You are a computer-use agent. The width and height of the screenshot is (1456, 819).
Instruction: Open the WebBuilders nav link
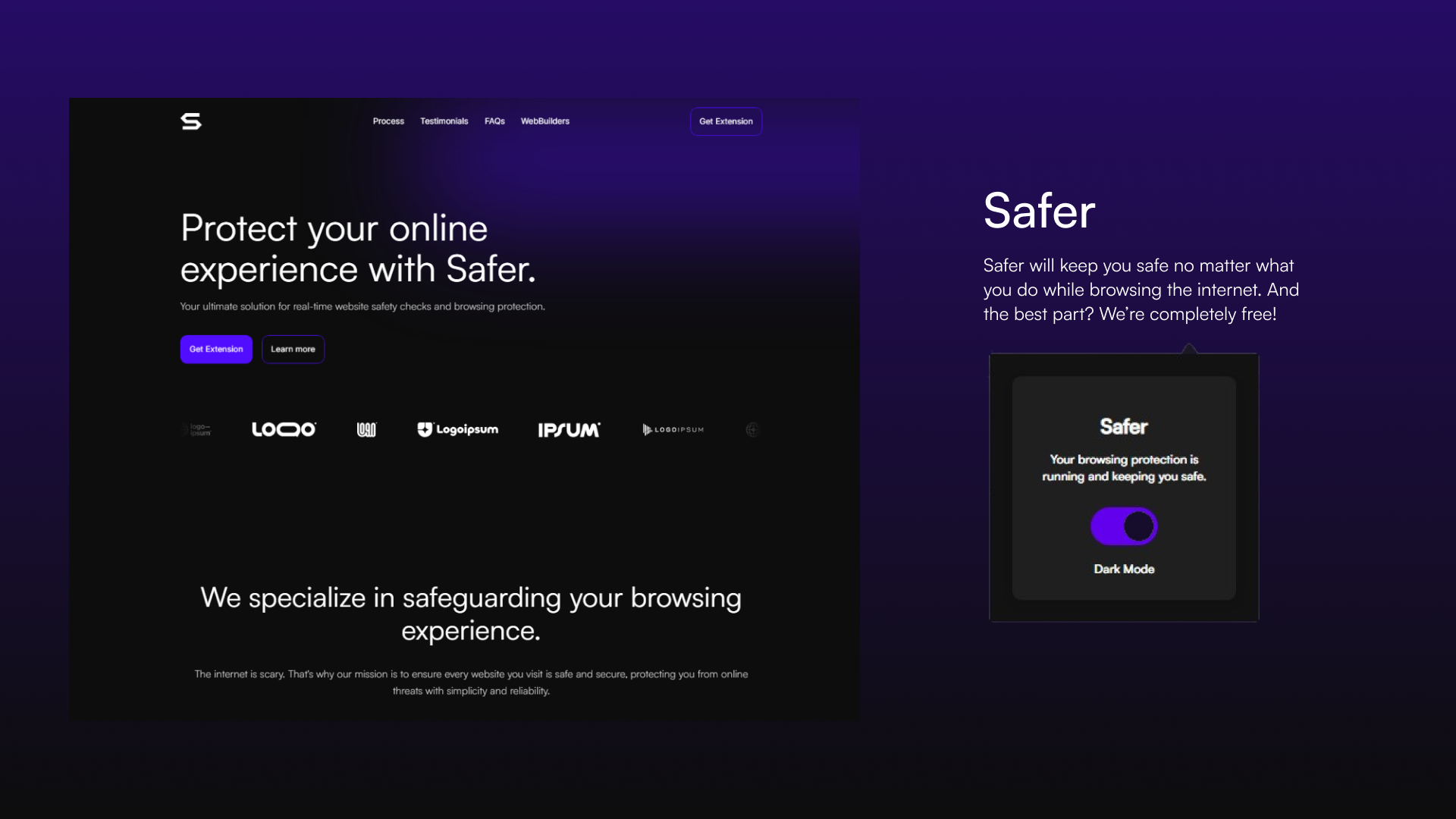(x=544, y=121)
